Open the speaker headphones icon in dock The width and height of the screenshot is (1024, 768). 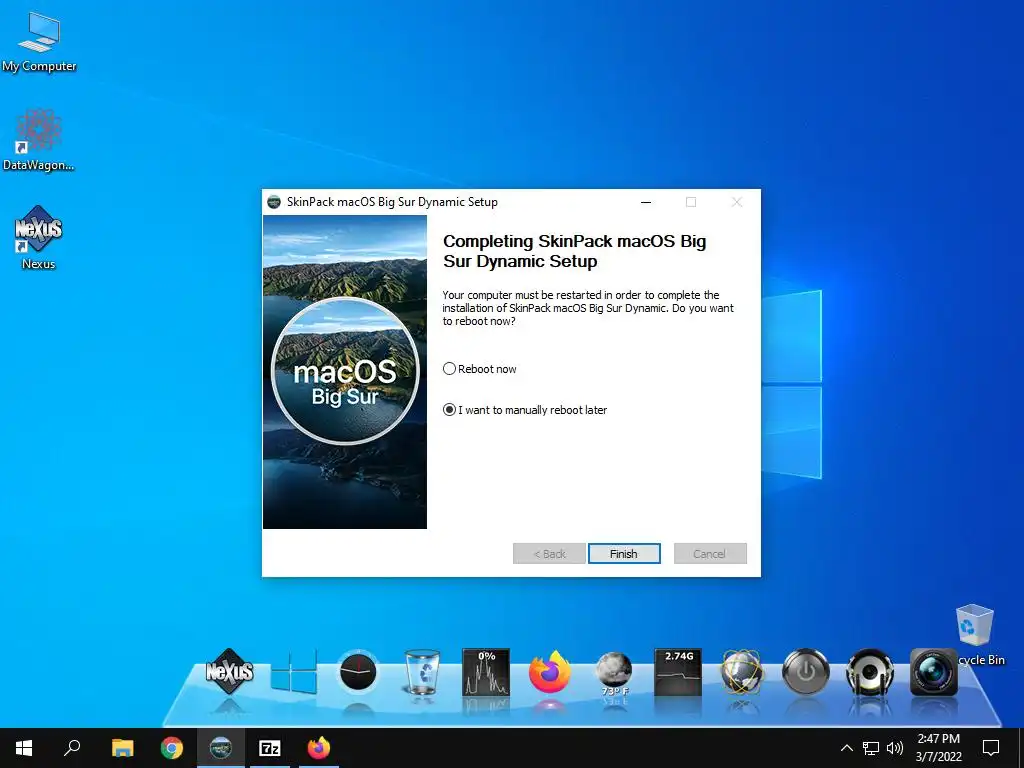(x=870, y=672)
